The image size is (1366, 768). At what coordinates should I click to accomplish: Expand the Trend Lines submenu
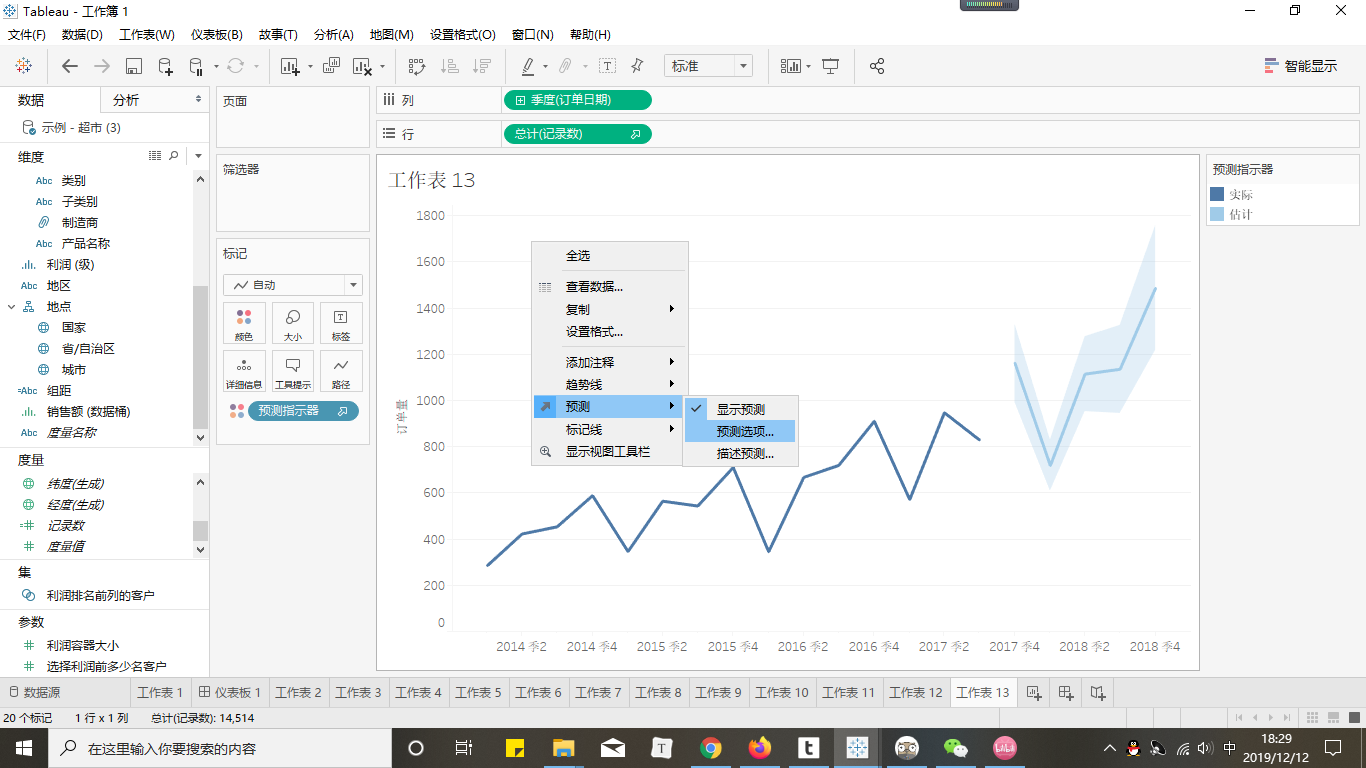(610, 384)
